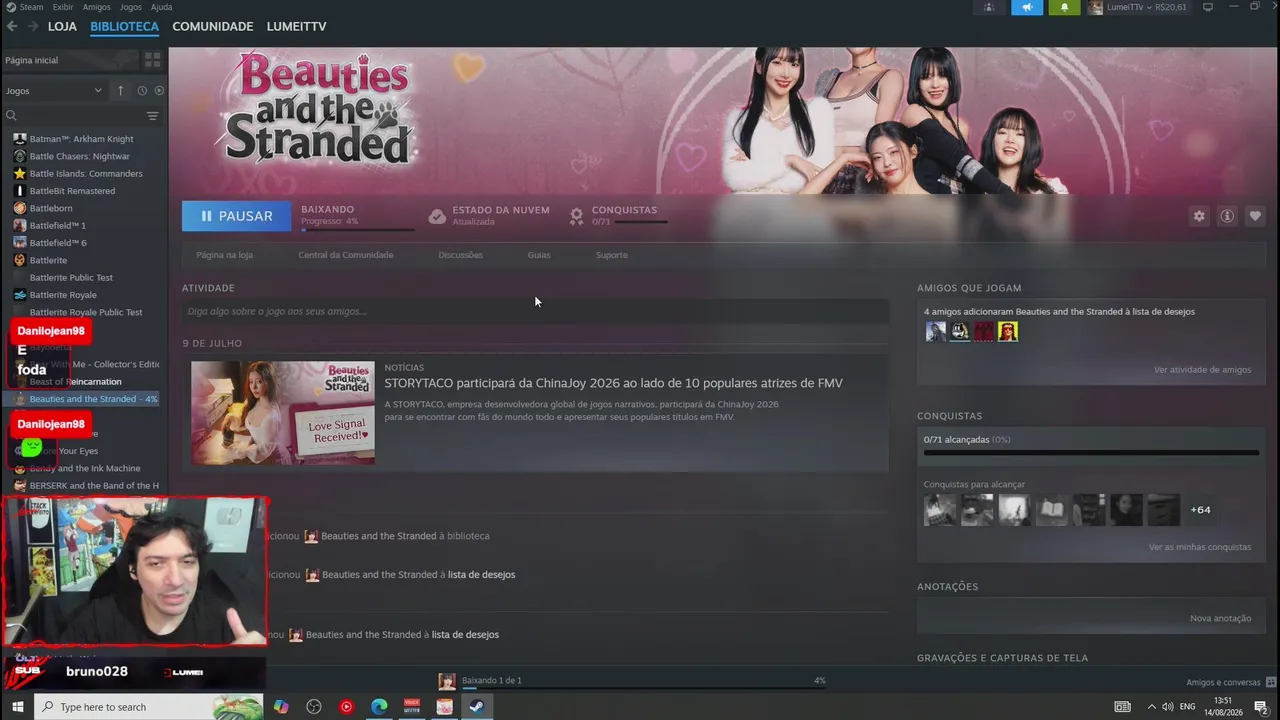This screenshot has width=1280, height=720.
Task: Open Steam announcements megaphone button
Action: [x=1027, y=7]
